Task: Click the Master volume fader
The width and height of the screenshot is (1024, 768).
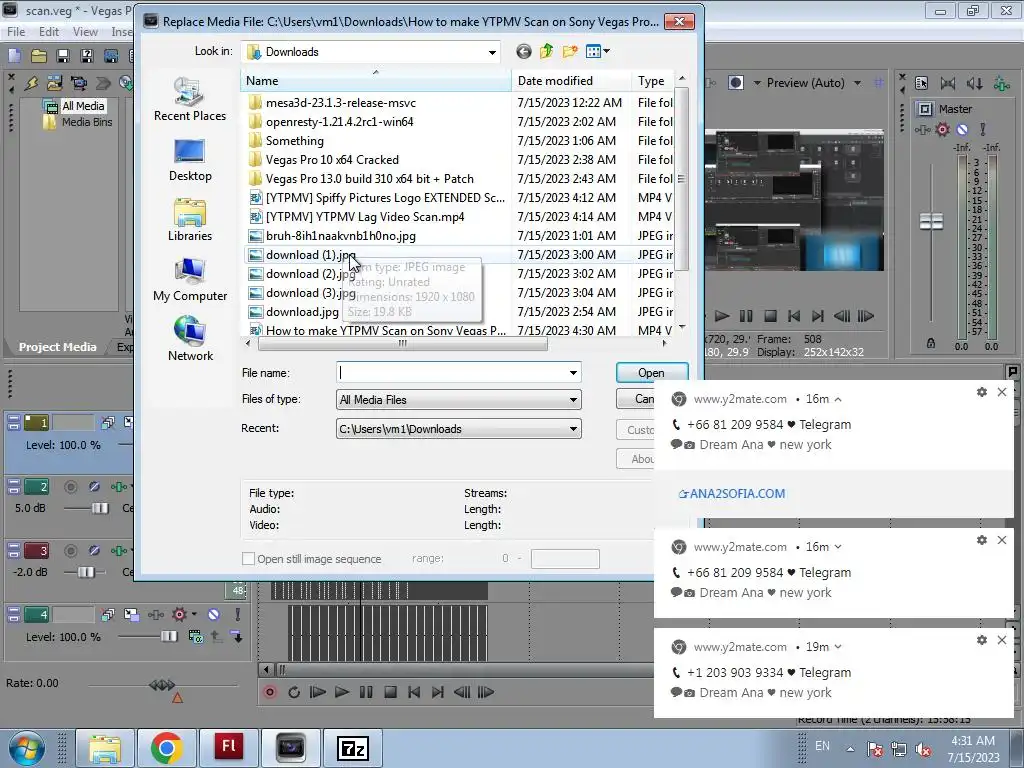Action: point(931,222)
